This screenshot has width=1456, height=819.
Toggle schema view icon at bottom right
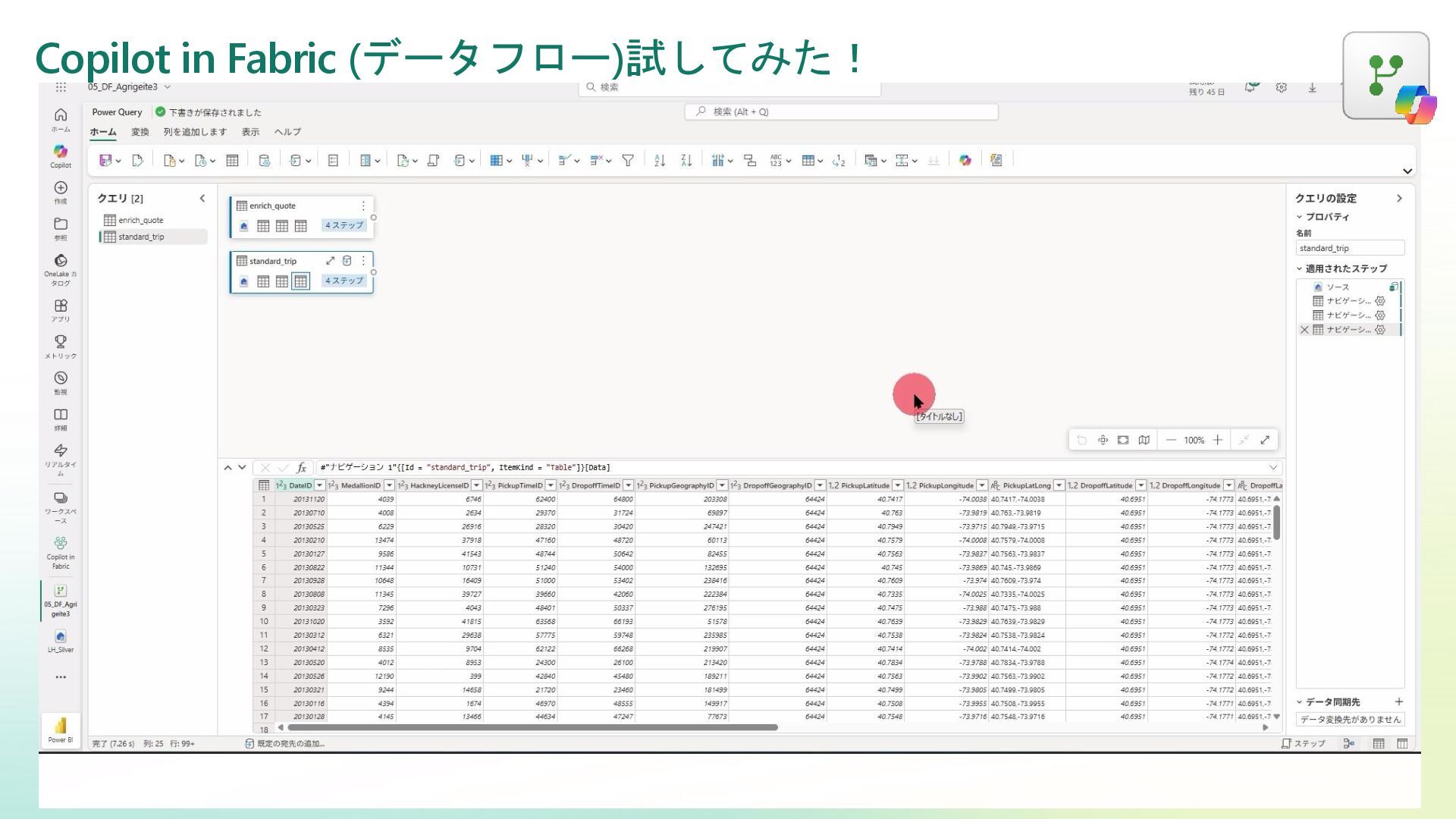1402,743
